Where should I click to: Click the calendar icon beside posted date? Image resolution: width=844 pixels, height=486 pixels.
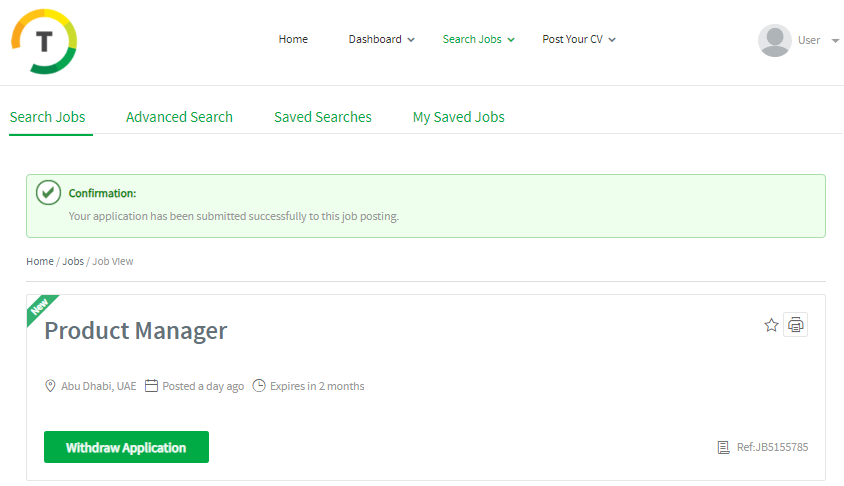[152, 386]
